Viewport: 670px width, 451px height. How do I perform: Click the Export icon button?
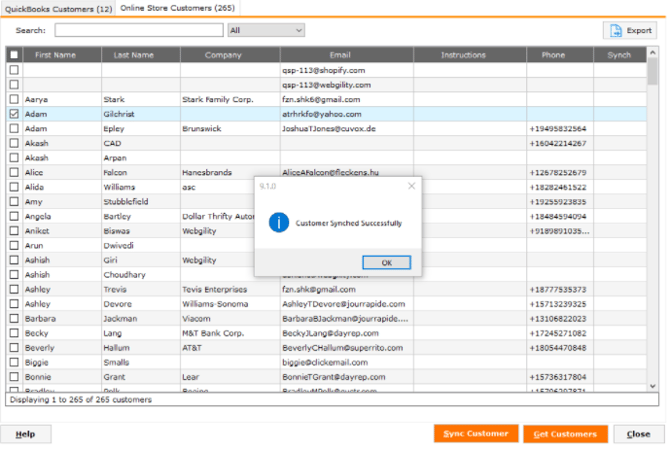pos(629,31)
